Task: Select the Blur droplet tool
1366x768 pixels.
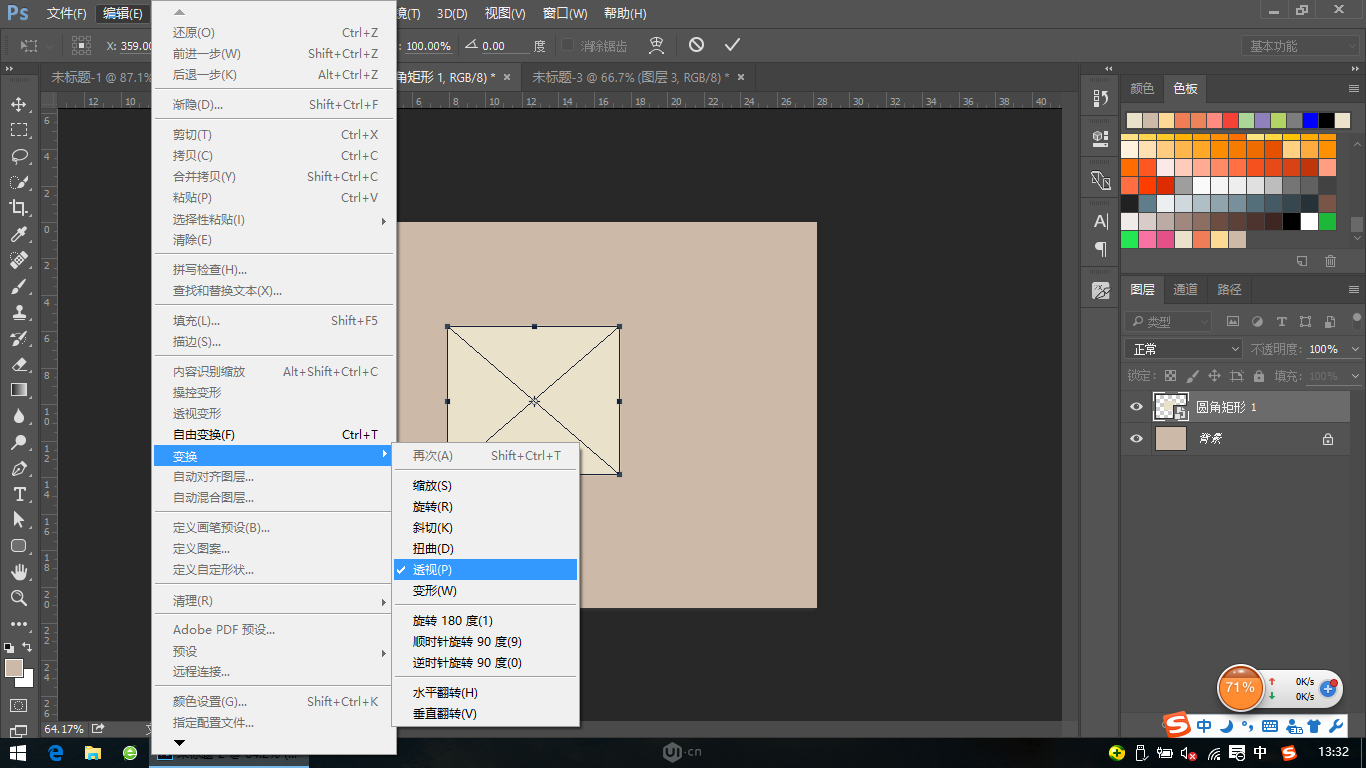Action: [x=19, y=416]
